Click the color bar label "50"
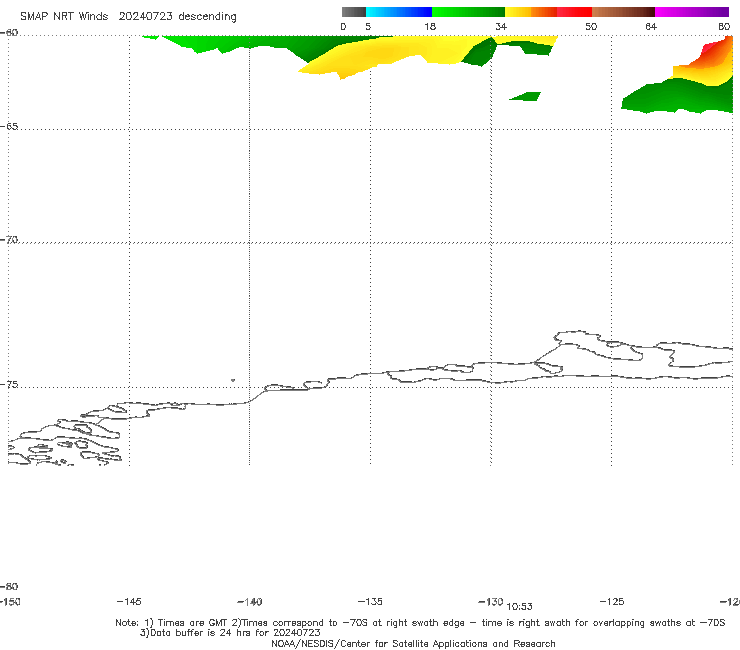740x650 pixels. 591,26
